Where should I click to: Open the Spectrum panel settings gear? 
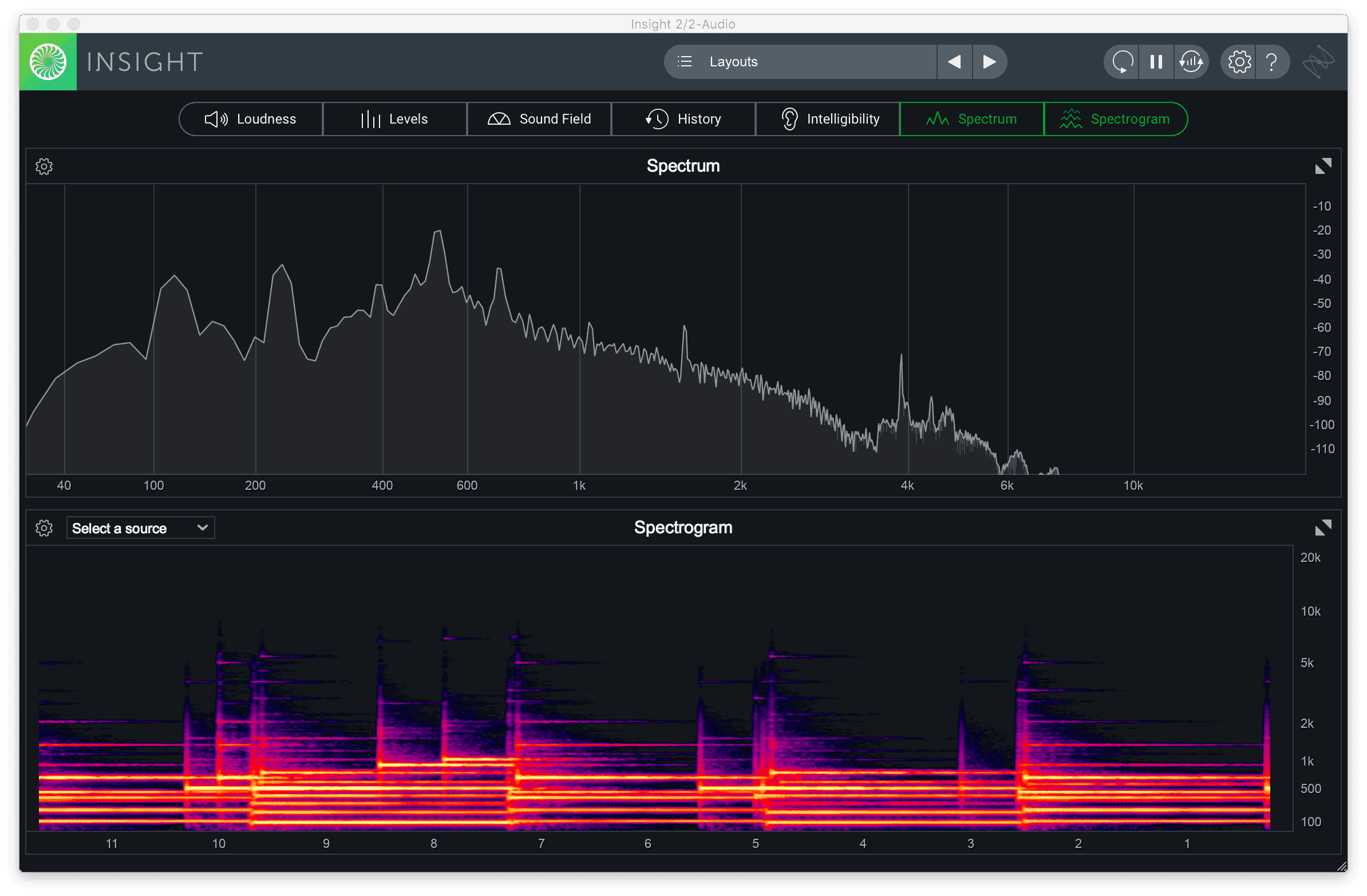point(44,166)
